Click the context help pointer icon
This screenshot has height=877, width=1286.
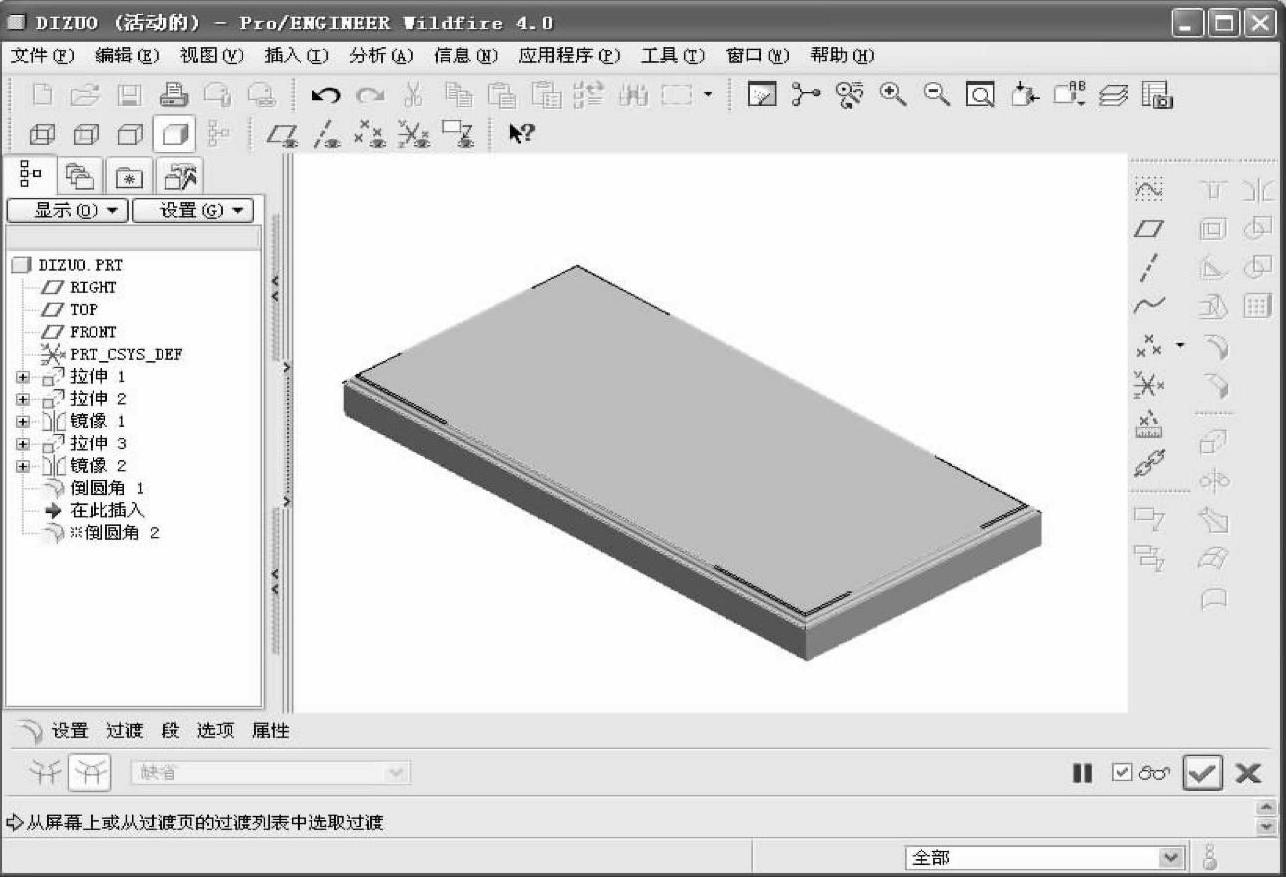pos(521,134)
